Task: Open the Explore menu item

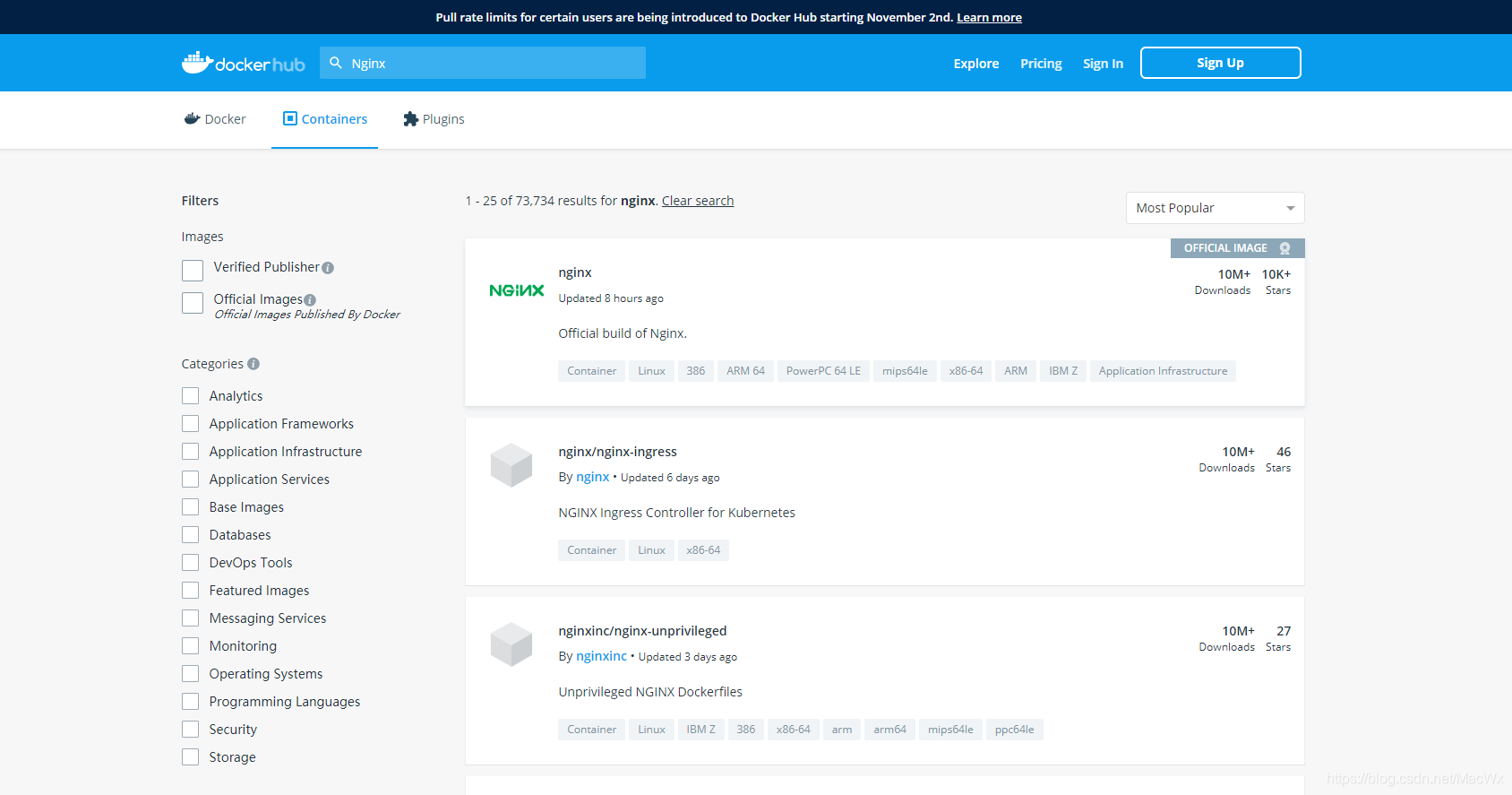Action: click(976, 64)
